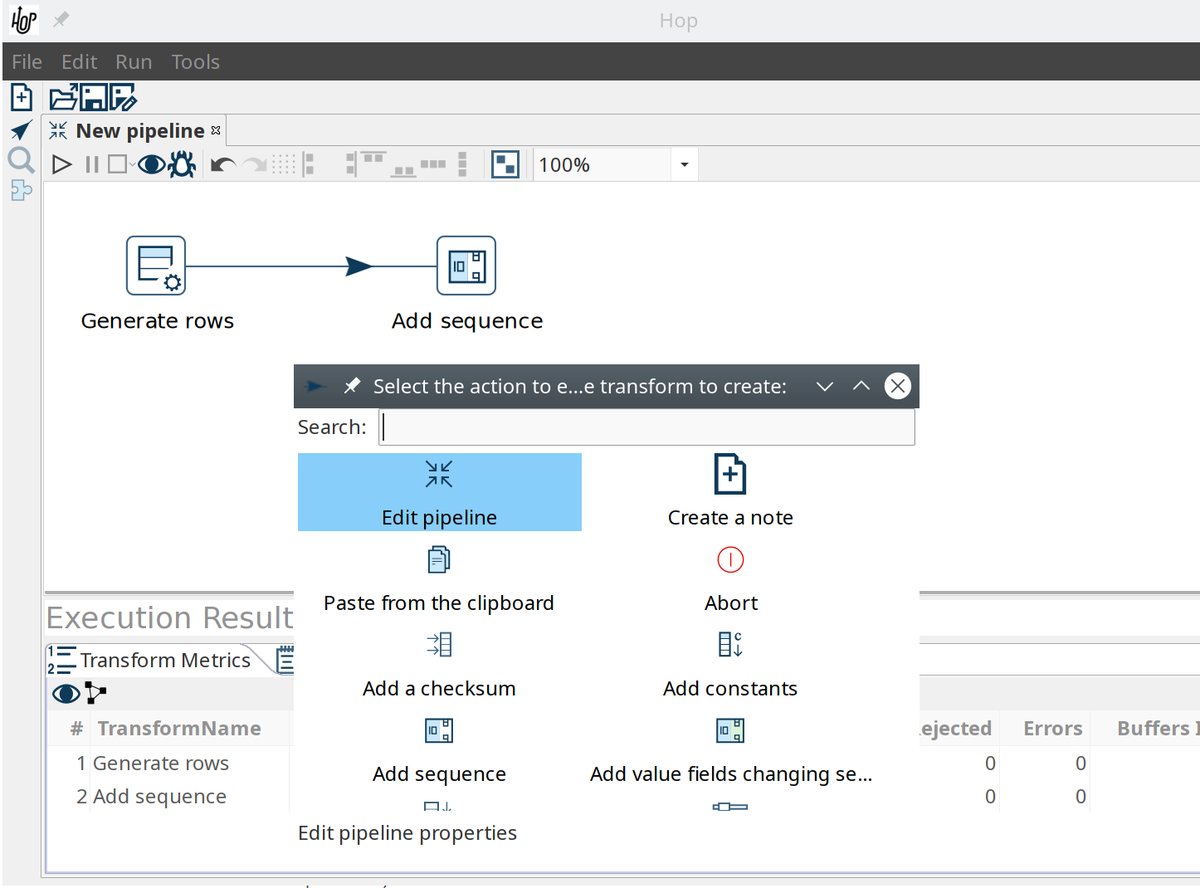Viewport: 1200px width, 888px height.
Task: Select the Generate rows row in metrics table
Action: click(160, 763)
